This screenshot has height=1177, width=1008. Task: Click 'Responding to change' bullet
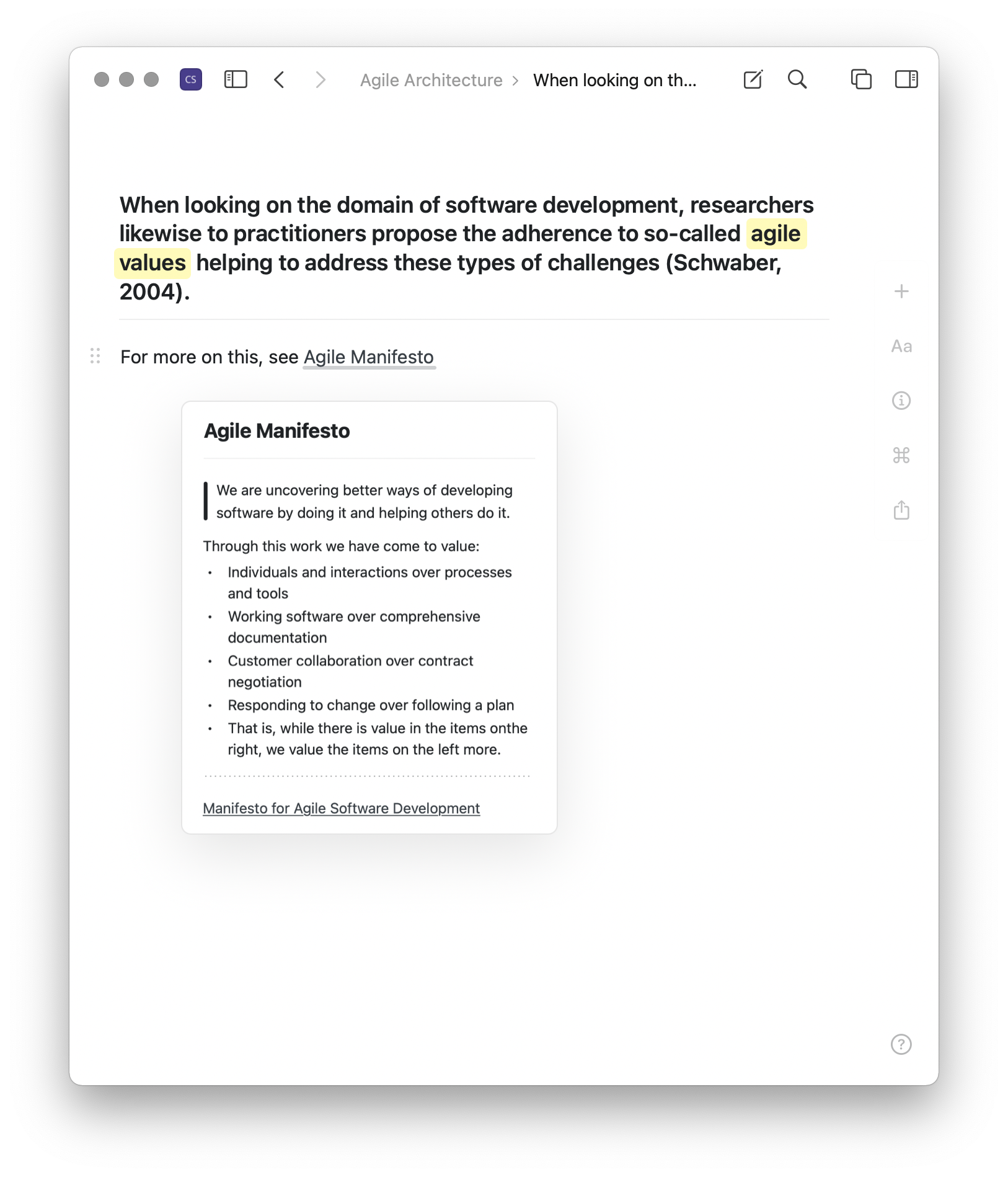click(x=371, y=705)
